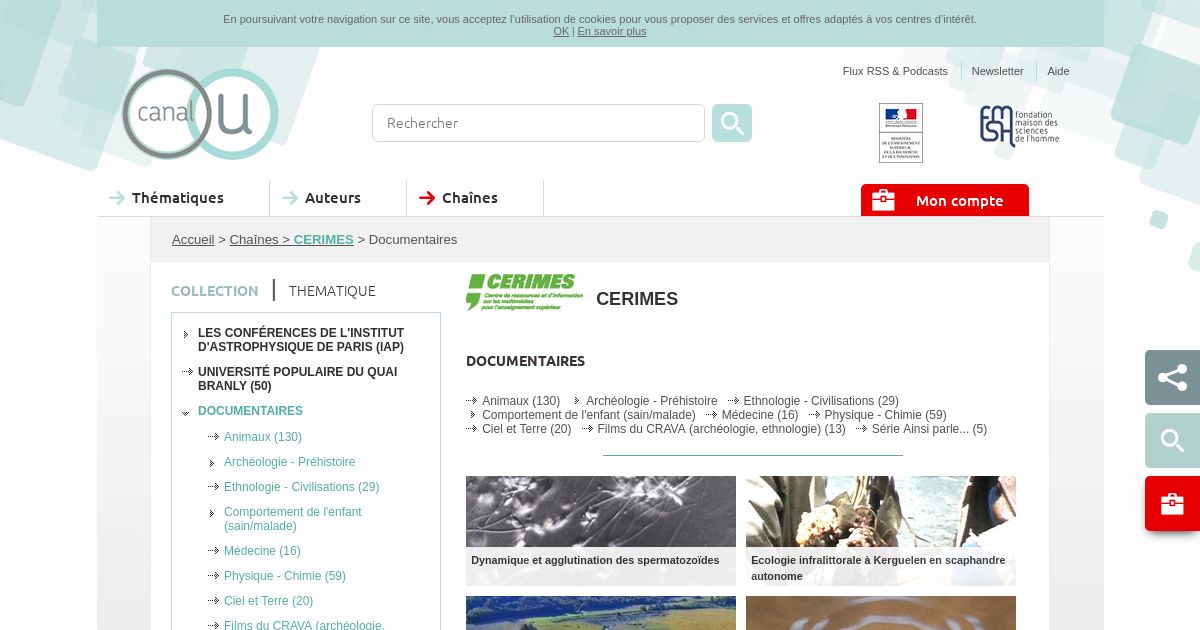
Task: Select Animaux (130) in the sidebar tree
Action: coord(263,437)
